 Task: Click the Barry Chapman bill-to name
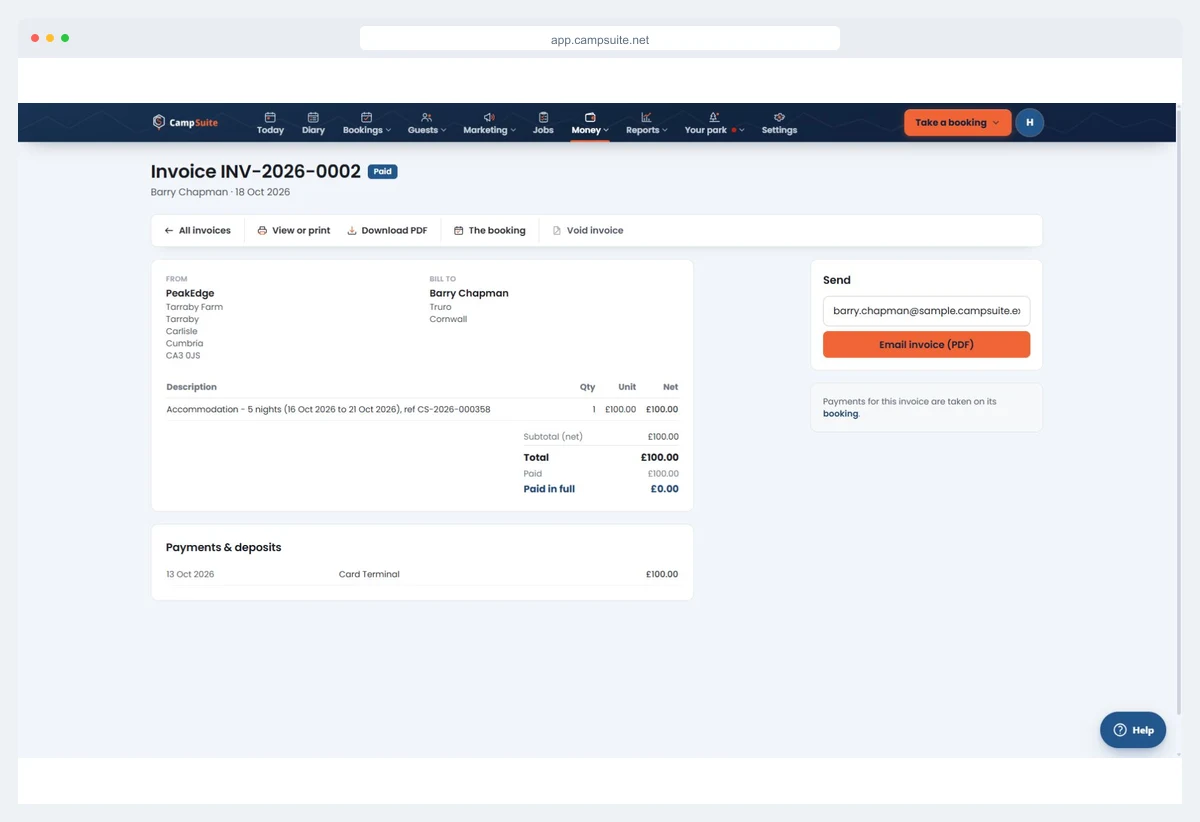[x=469, y=293]
